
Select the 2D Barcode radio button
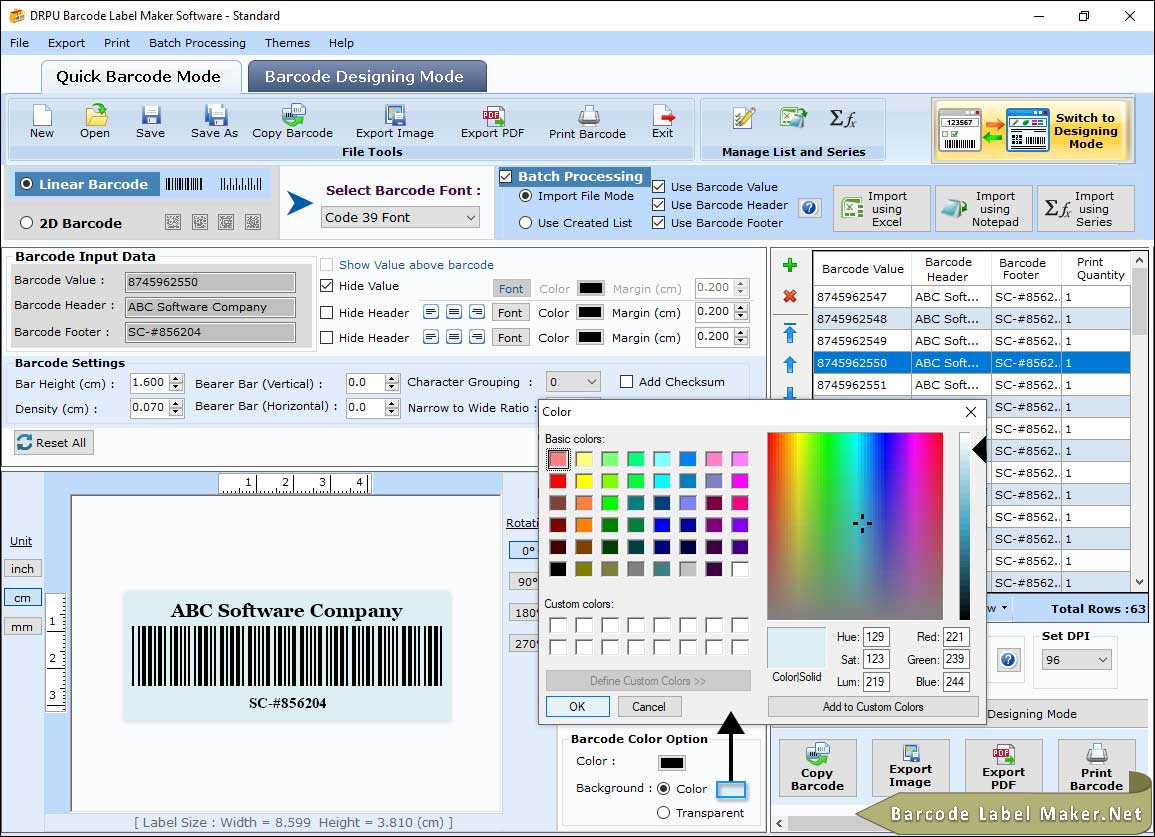point(27,223)
